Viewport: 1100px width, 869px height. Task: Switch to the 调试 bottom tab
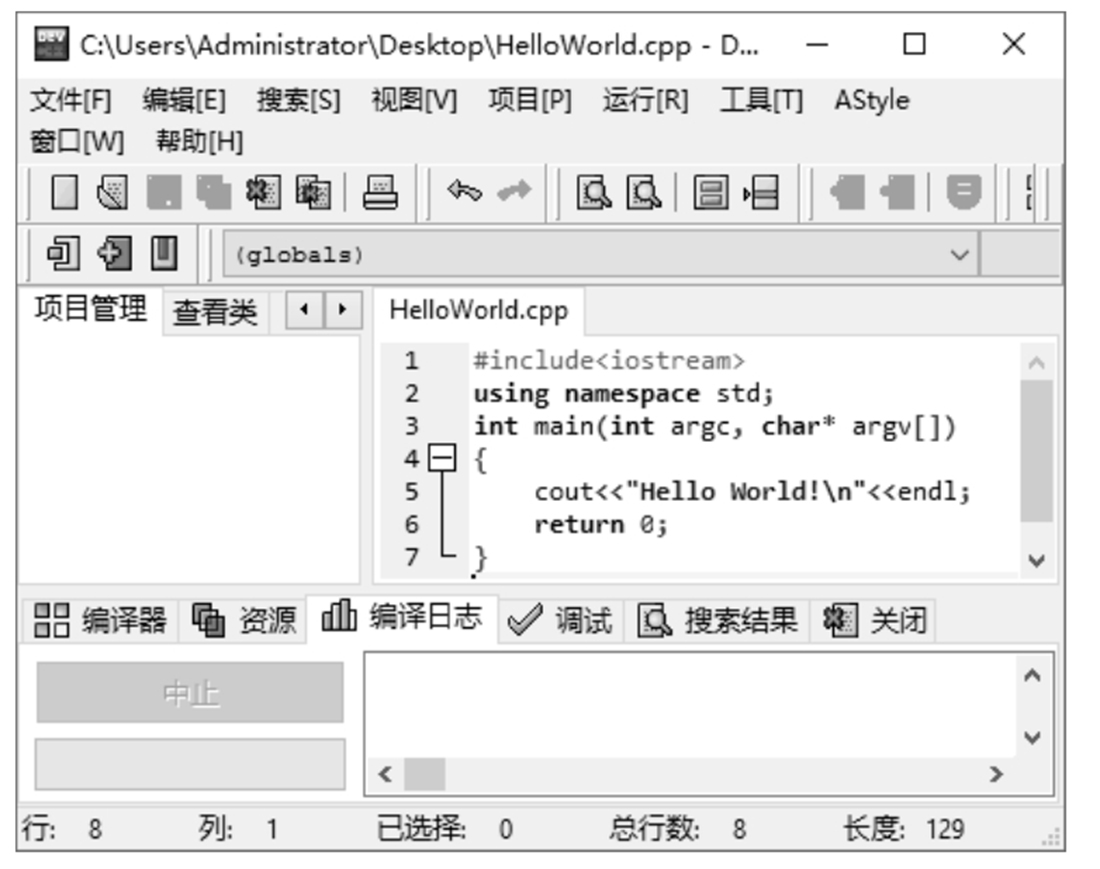(x=560, y=620)
